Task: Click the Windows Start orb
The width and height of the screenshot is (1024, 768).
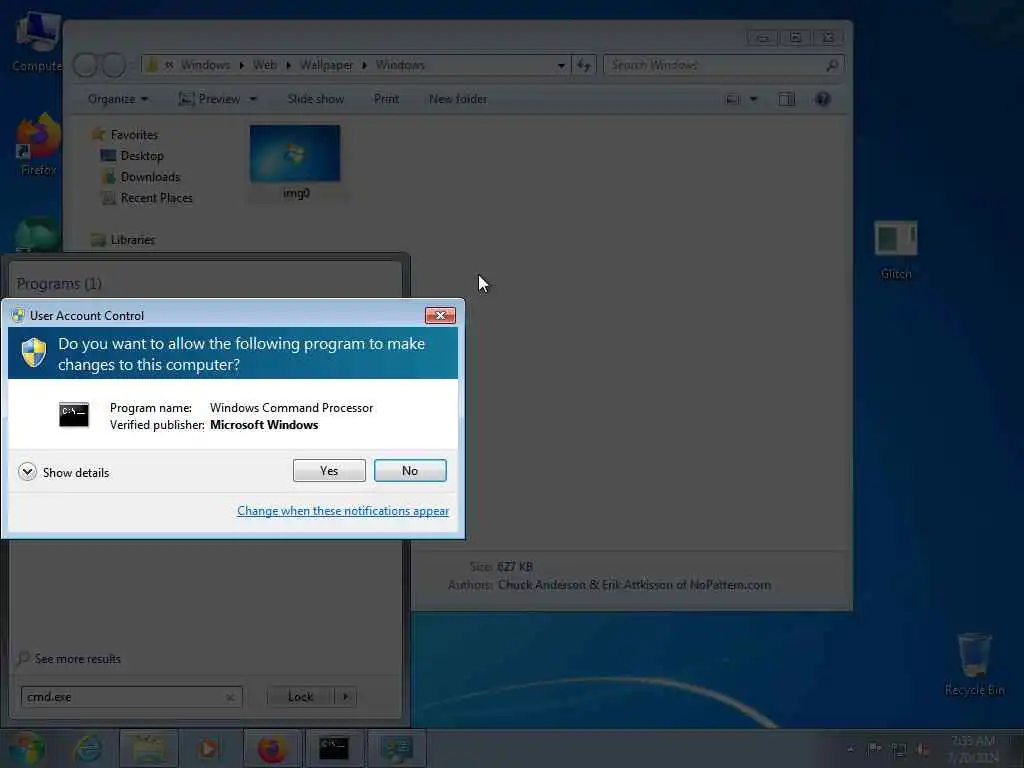Action: click(26, 748)
